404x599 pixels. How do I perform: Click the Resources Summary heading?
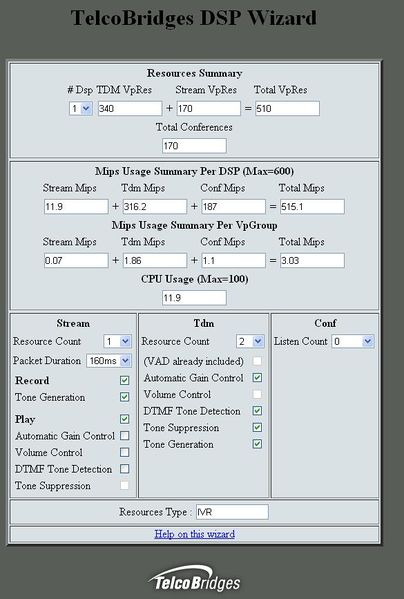pyautogui.click(x=194, y=73)
